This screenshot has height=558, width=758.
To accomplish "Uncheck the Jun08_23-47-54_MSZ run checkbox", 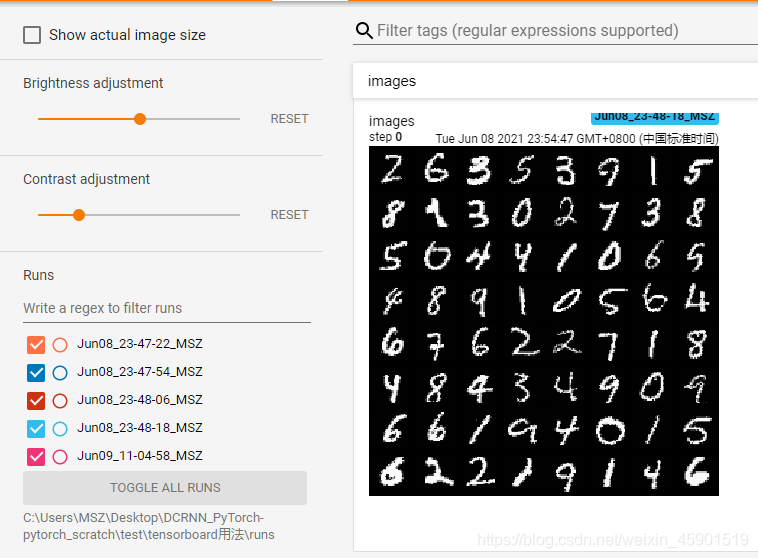I will click(36, 372).
